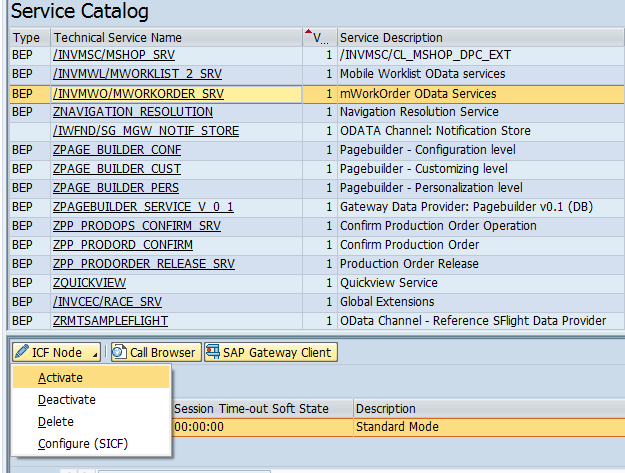Click the Call Browser icon
The height and width of the screenshot is (473, 625).
click(119, 352)
